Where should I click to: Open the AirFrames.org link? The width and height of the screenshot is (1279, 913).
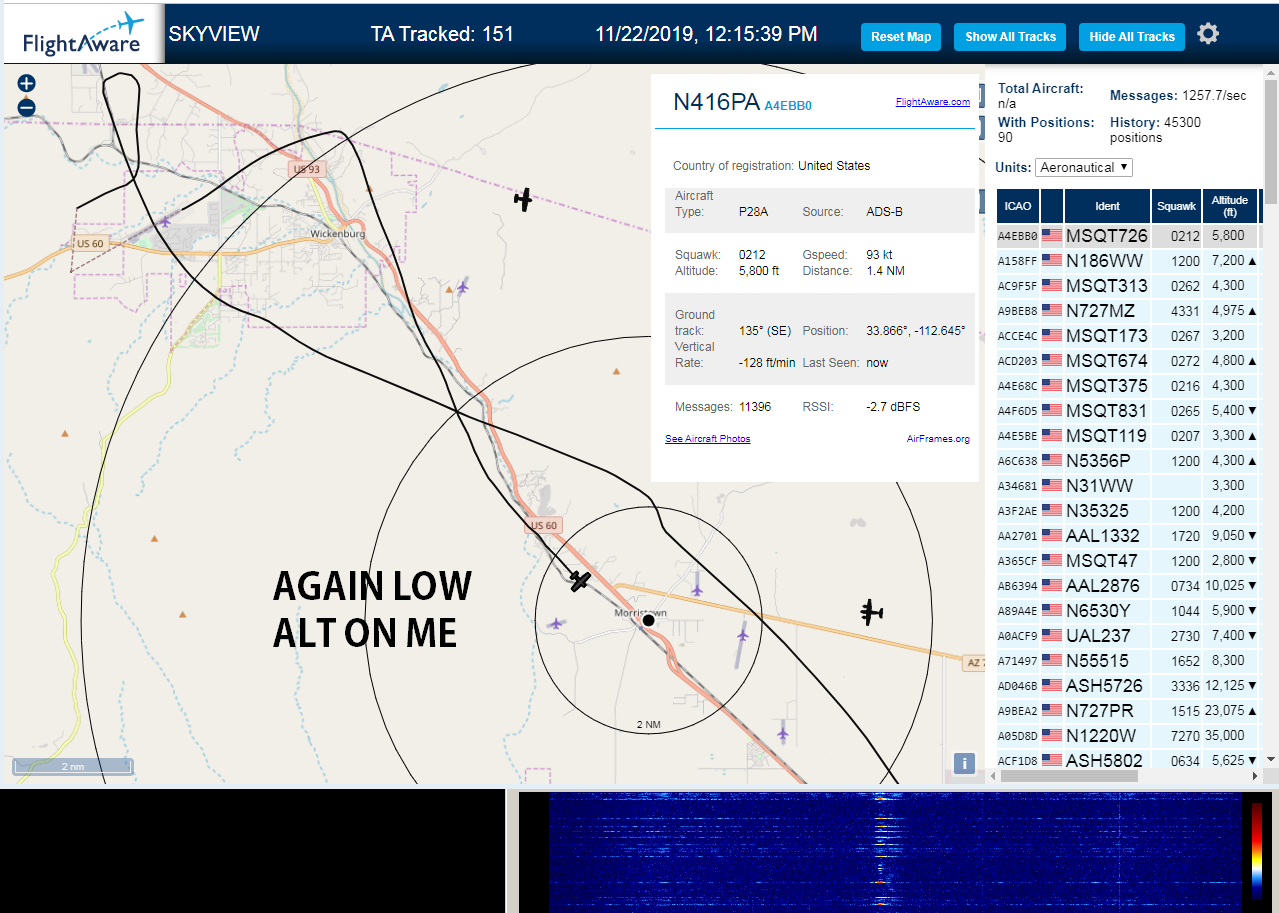938,439
